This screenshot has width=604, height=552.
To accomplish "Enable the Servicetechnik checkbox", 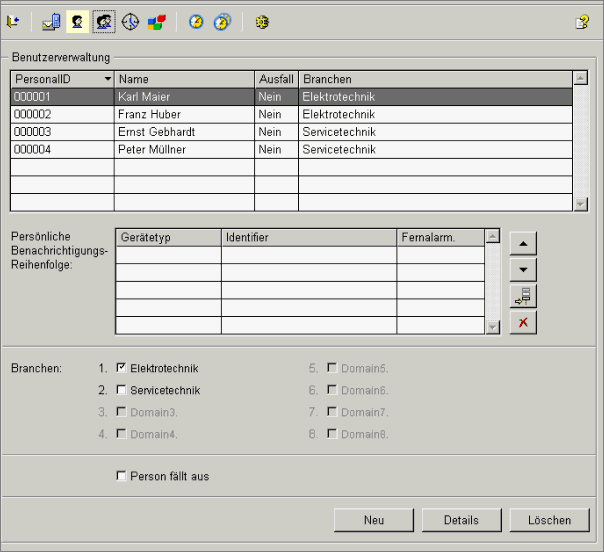I will tap(121, 390).
